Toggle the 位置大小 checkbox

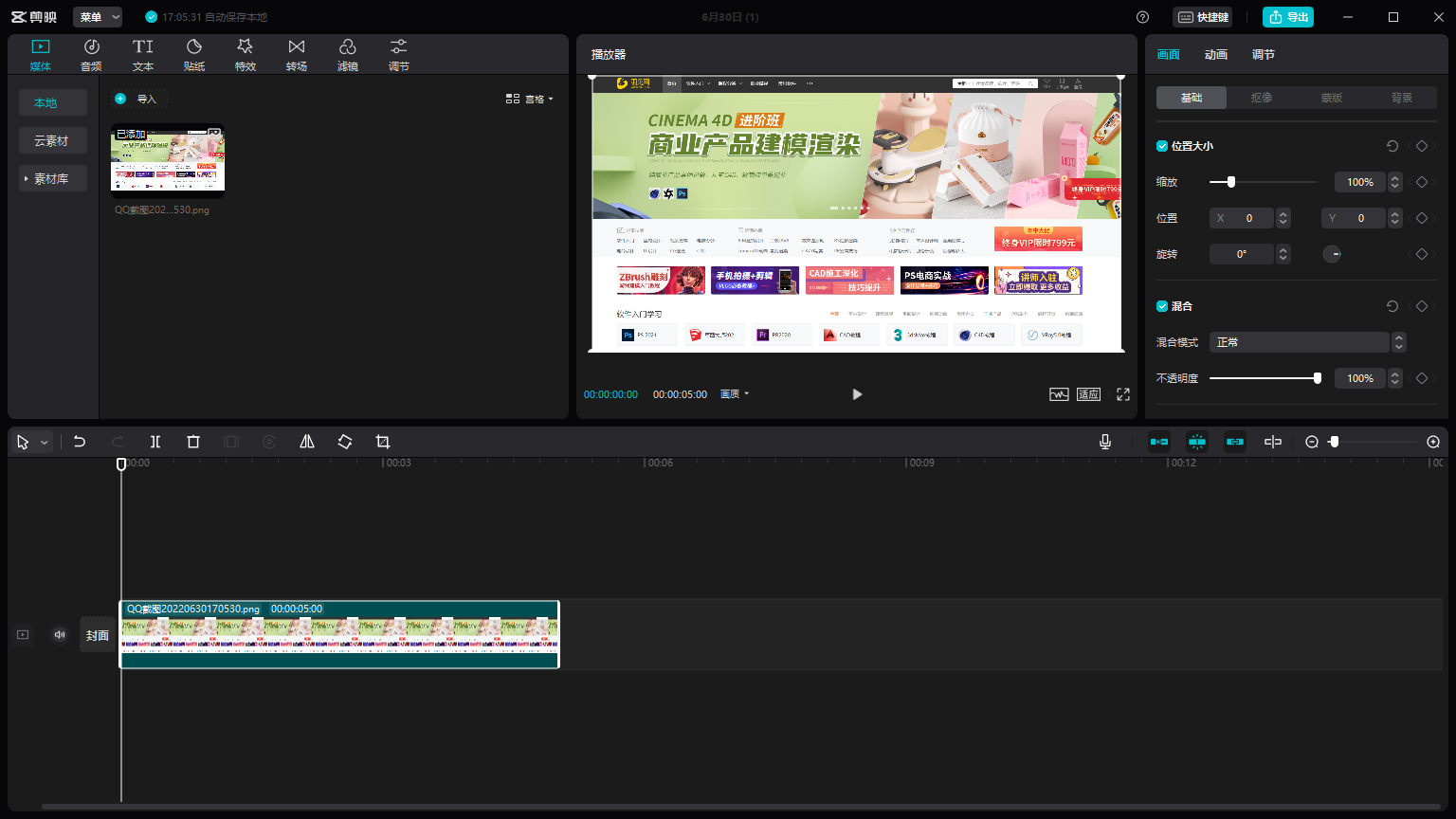pyautogui.click(x=1162, y=146)
